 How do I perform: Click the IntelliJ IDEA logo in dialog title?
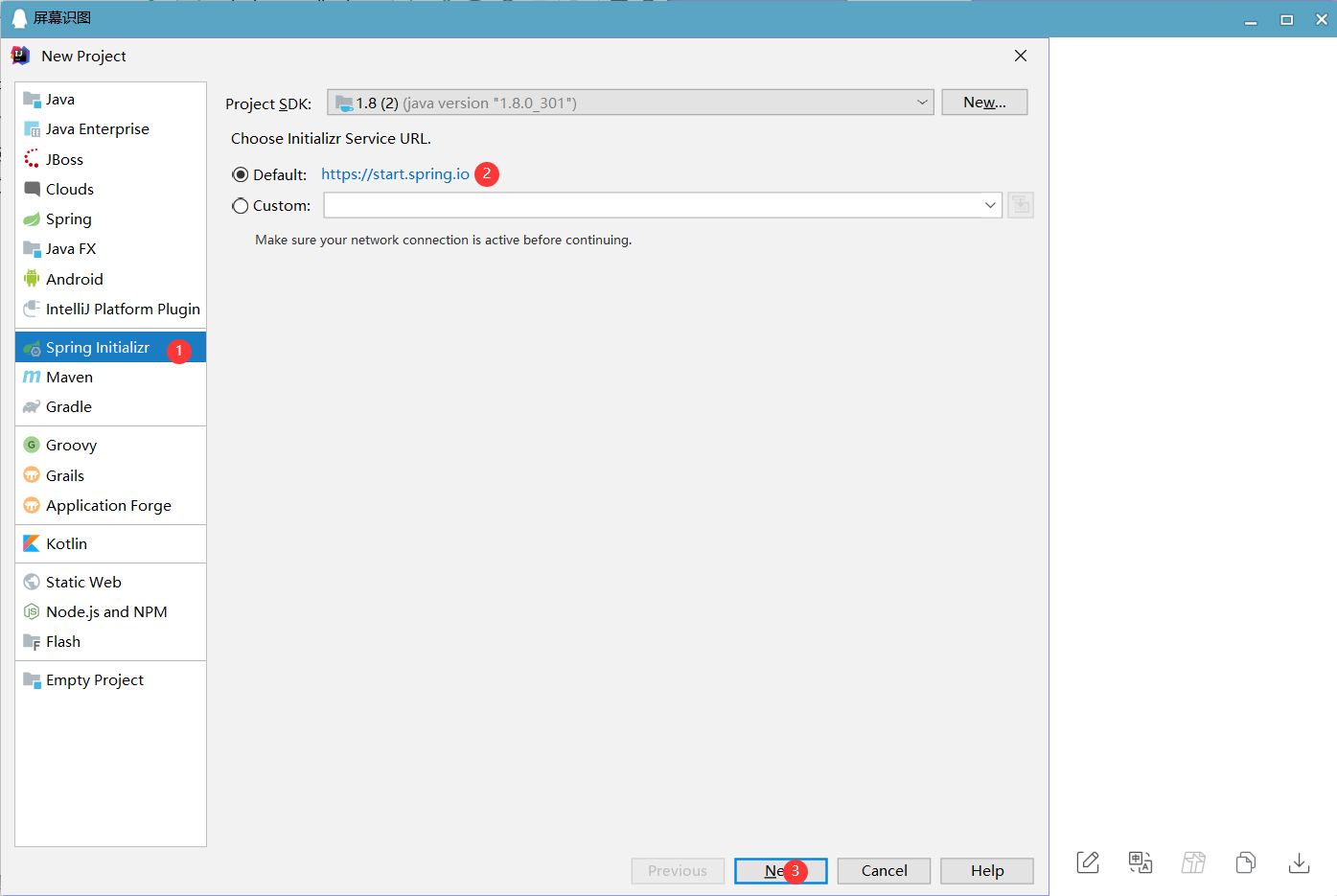click(x=20, y=56)
